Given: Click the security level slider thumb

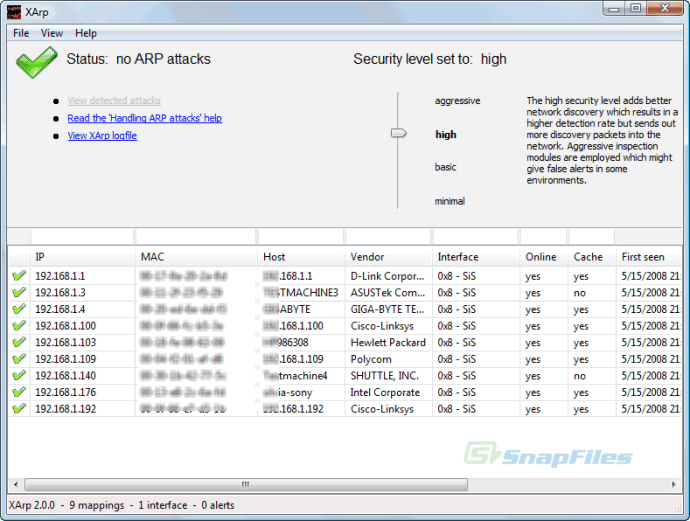Looking at the screenshot, I should pos(399,133).
